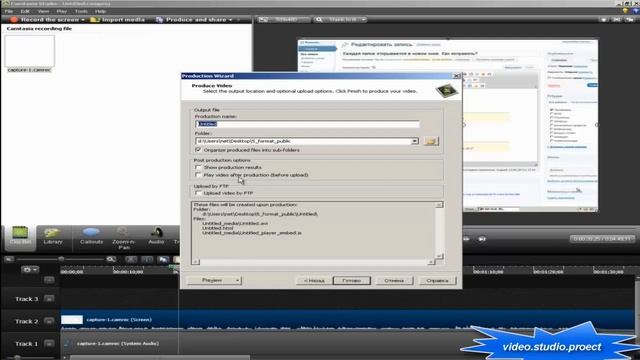Click the Отмена (Cancel) button
640x360 pixels.
[394, 280]
